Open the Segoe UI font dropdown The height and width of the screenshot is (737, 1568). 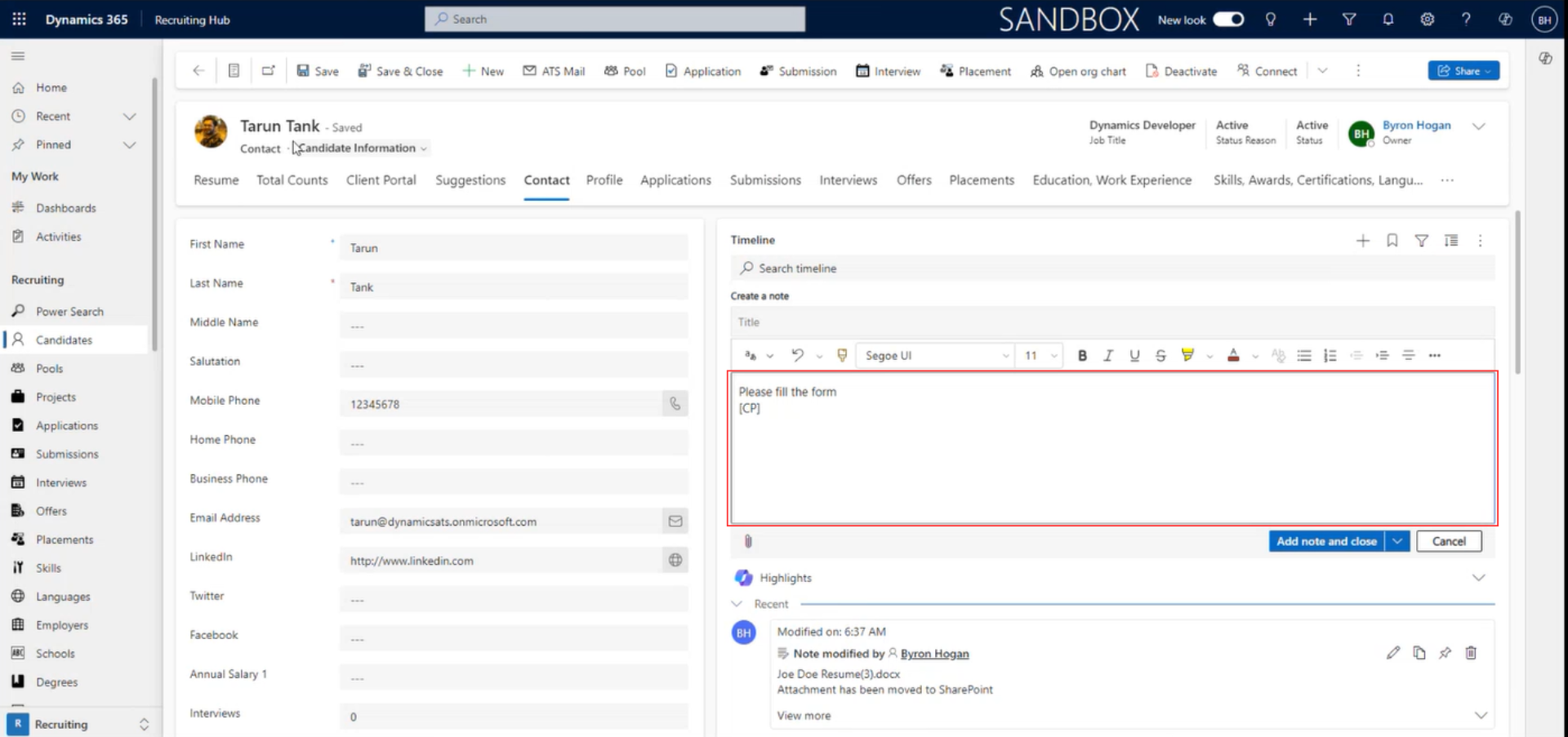point(935,355)
